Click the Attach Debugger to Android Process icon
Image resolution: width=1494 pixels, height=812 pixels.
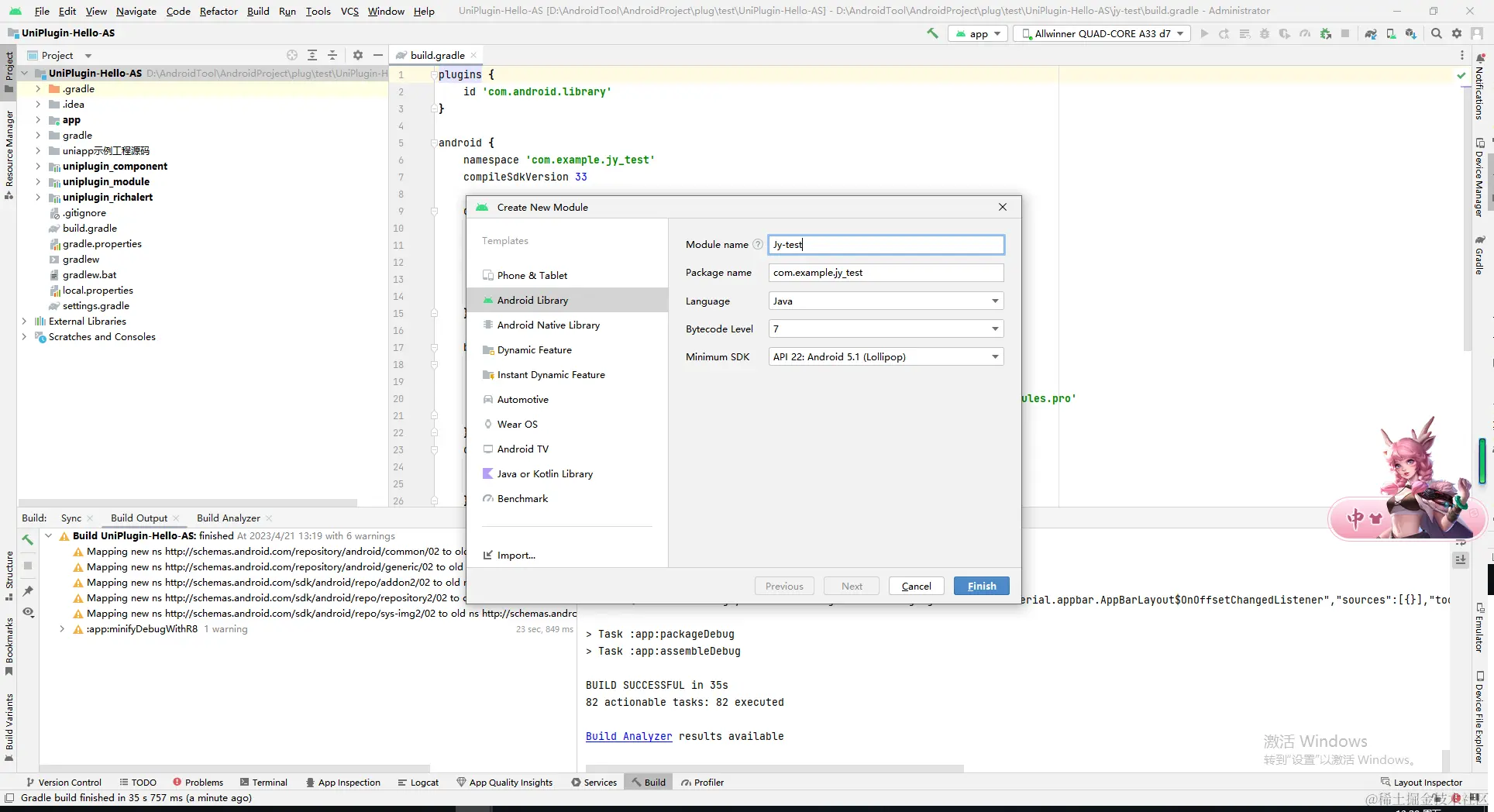click(x=1326, y=33)
